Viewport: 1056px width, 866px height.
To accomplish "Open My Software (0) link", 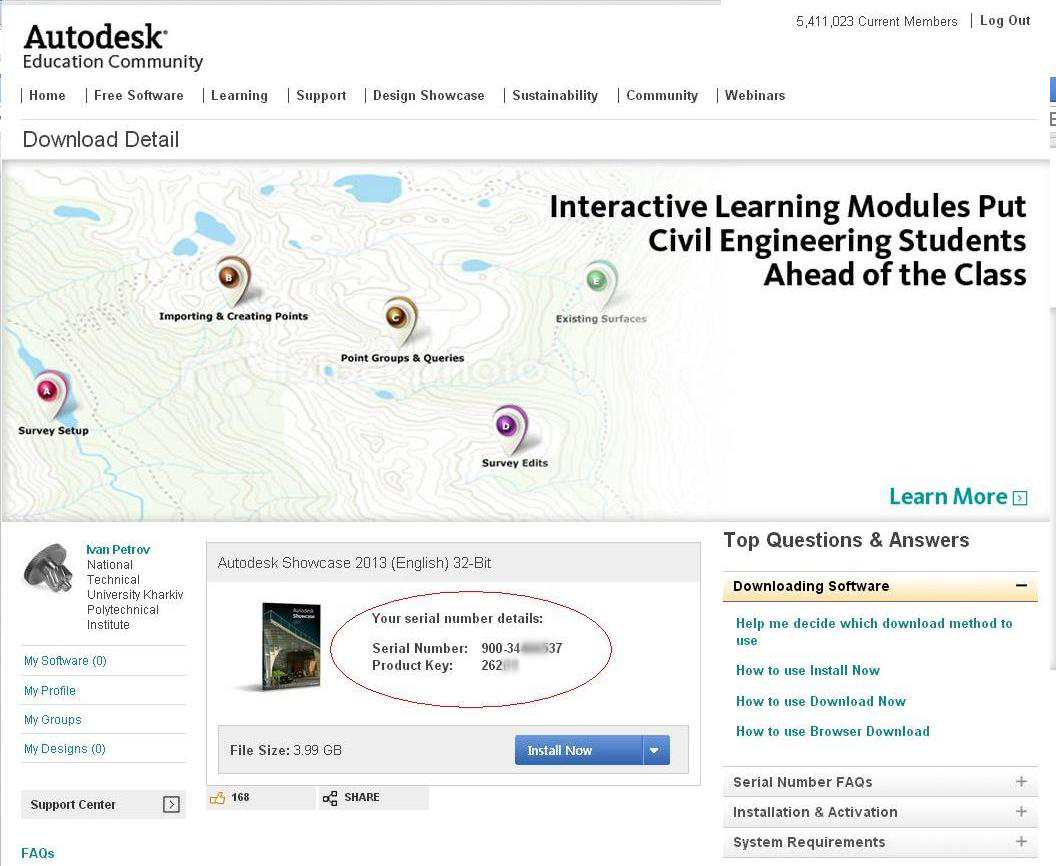I will coord(65,661).
